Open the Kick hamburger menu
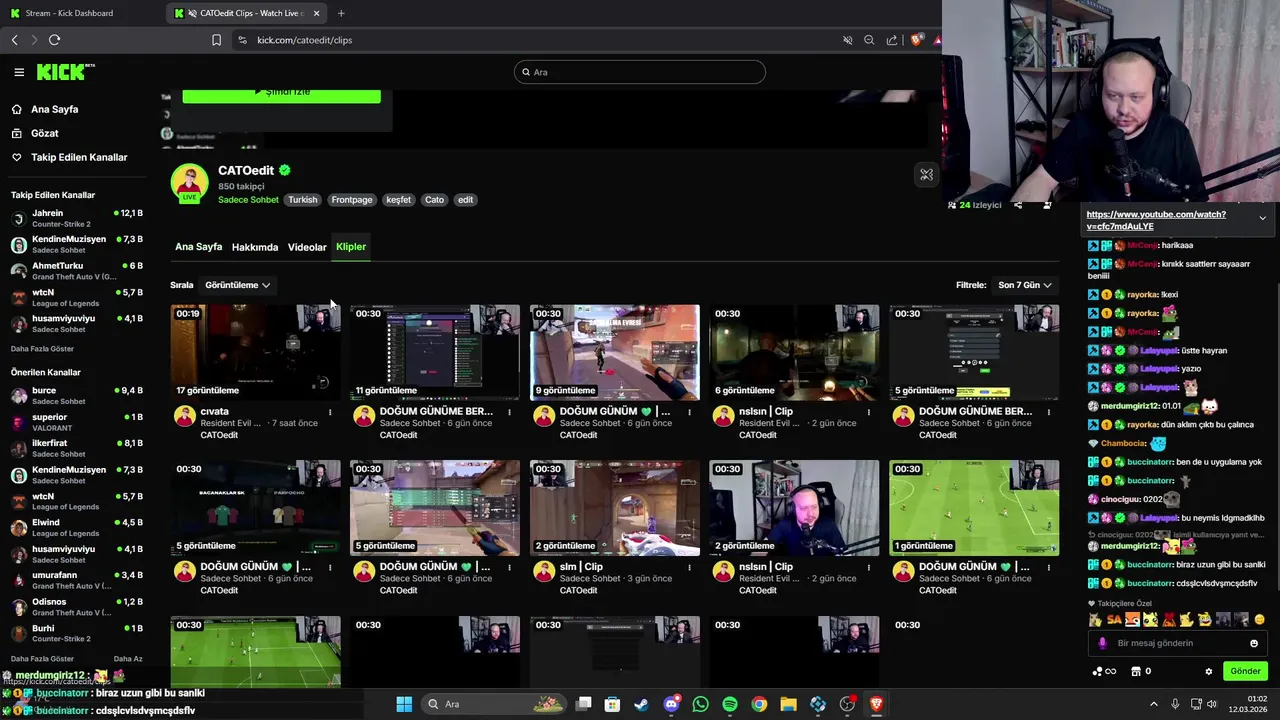1280x720 pixels. tap(19, 72)
